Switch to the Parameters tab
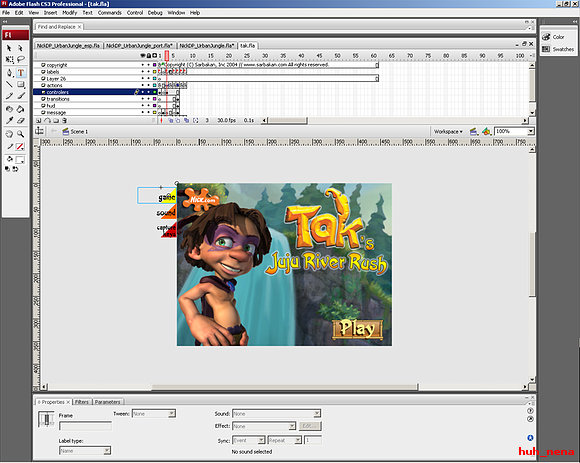Screen dimensions: 580x463 pos(107,402)
